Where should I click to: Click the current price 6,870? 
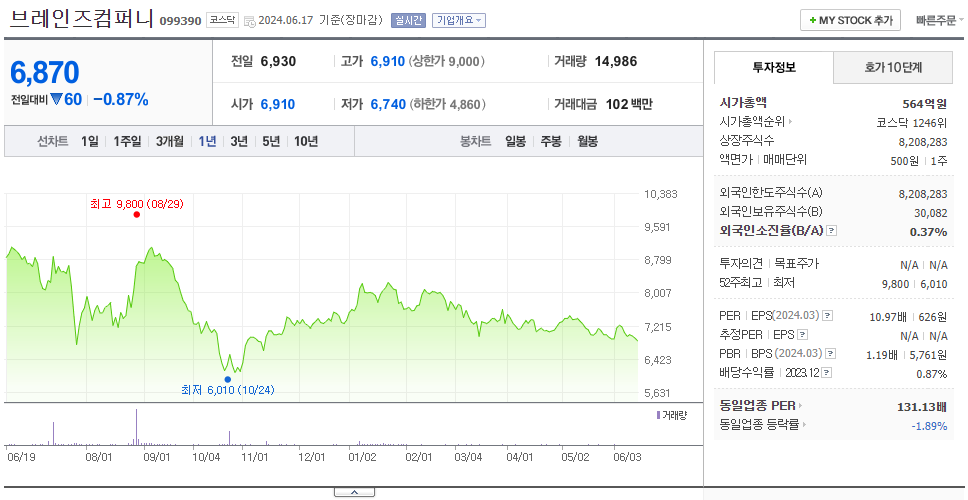(x=44, y=73)
